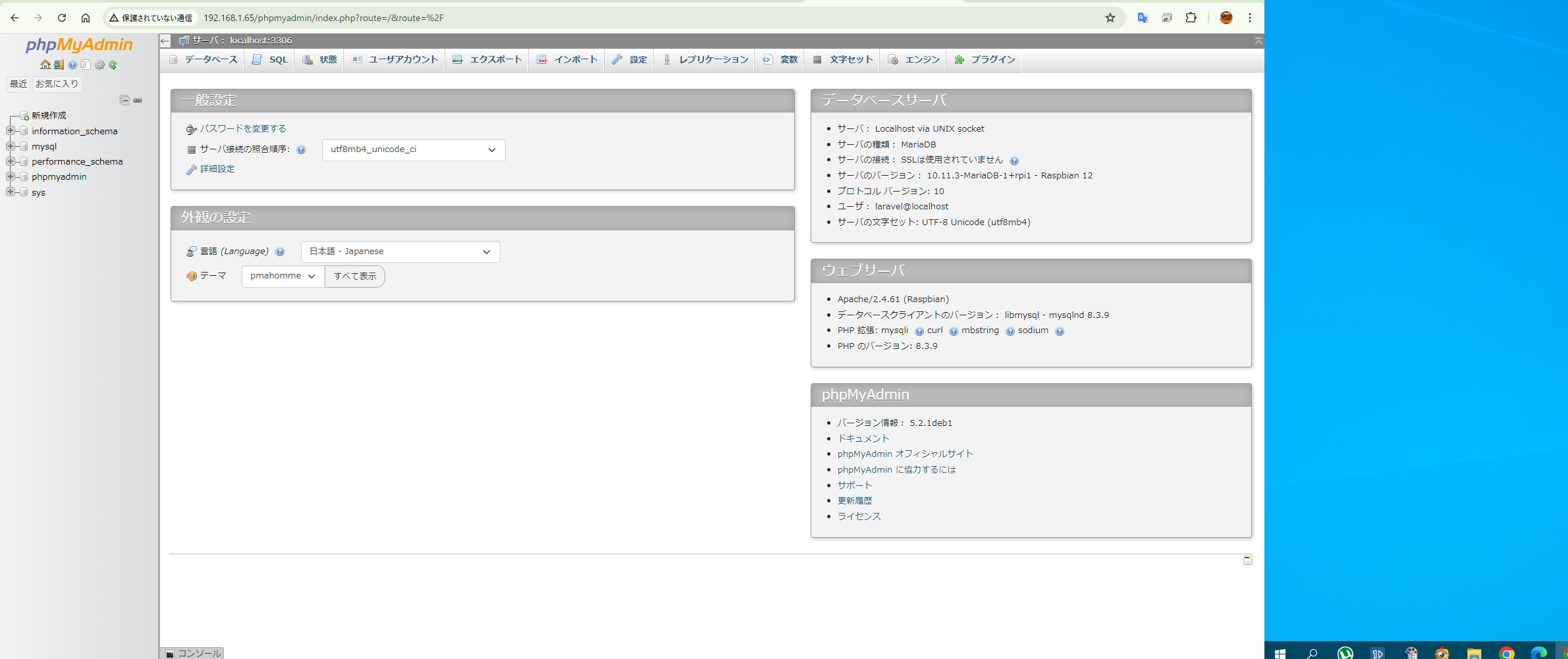Open the エンジン tab
This screenshot has width=1568, height=659.
[914, 60]
